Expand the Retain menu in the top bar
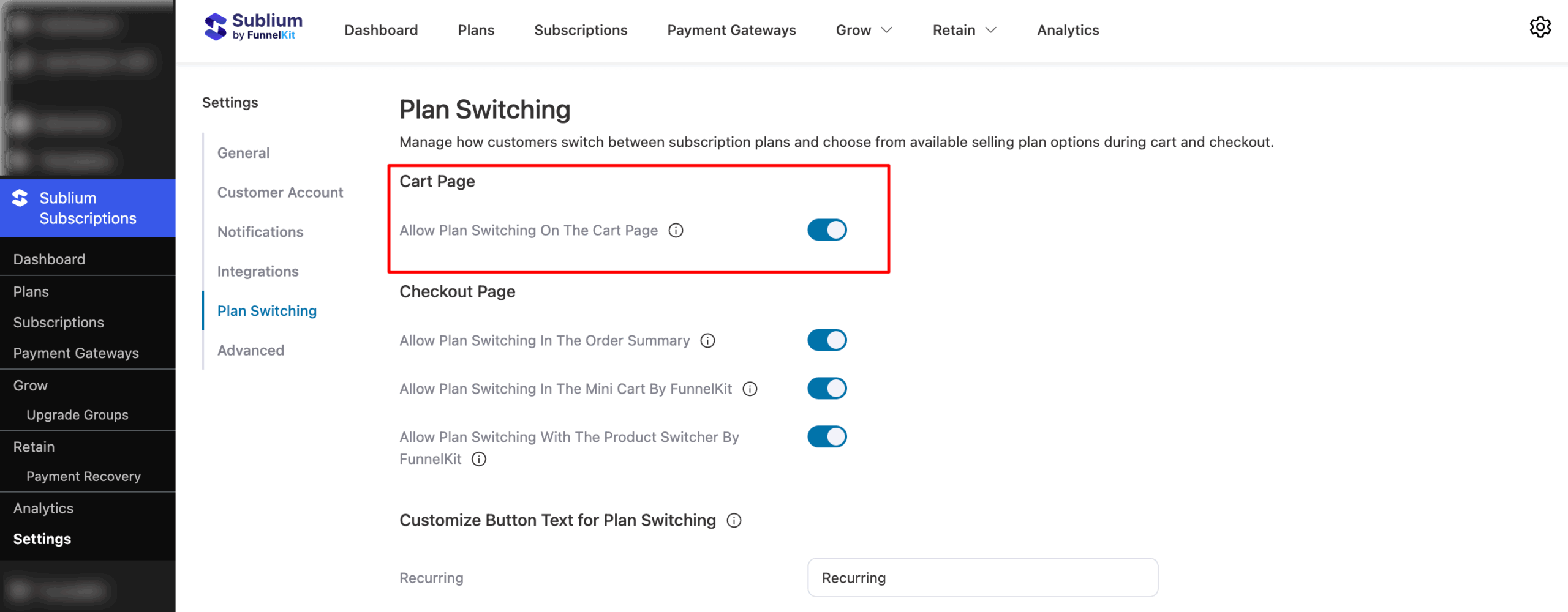 (x=963, y=29)
